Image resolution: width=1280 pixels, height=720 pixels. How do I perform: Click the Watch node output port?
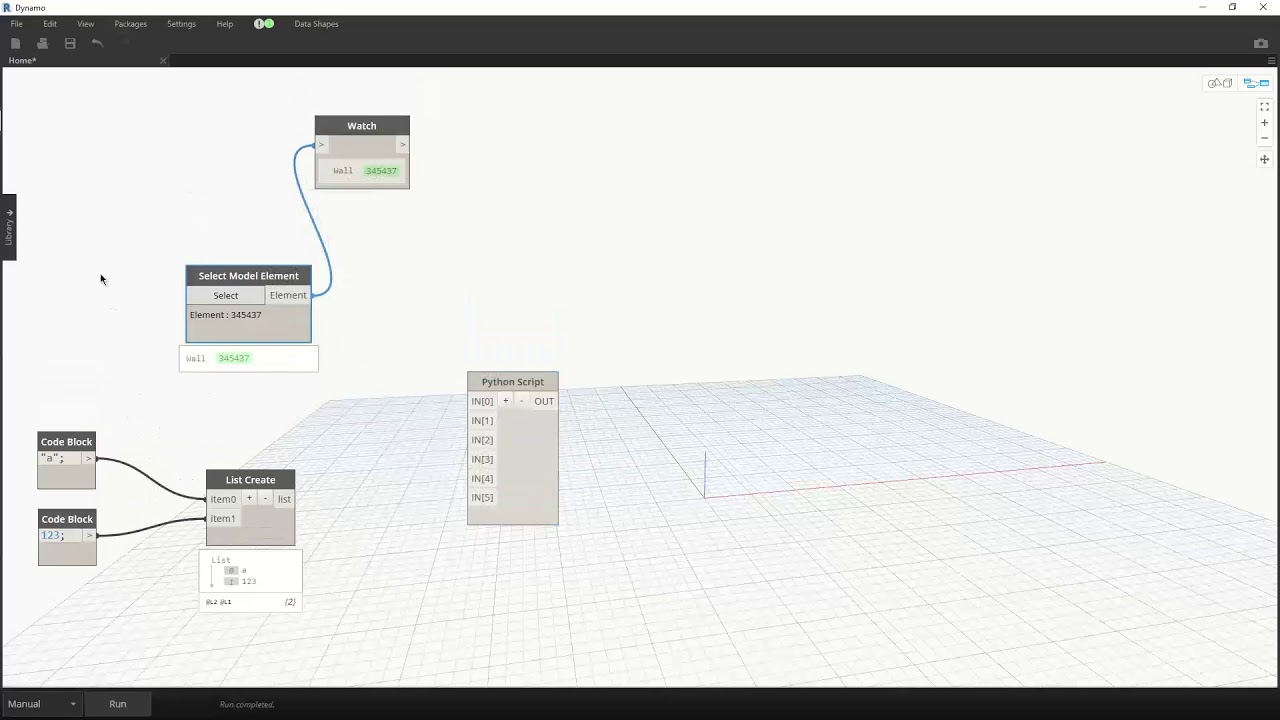click(x=402, y=145)
